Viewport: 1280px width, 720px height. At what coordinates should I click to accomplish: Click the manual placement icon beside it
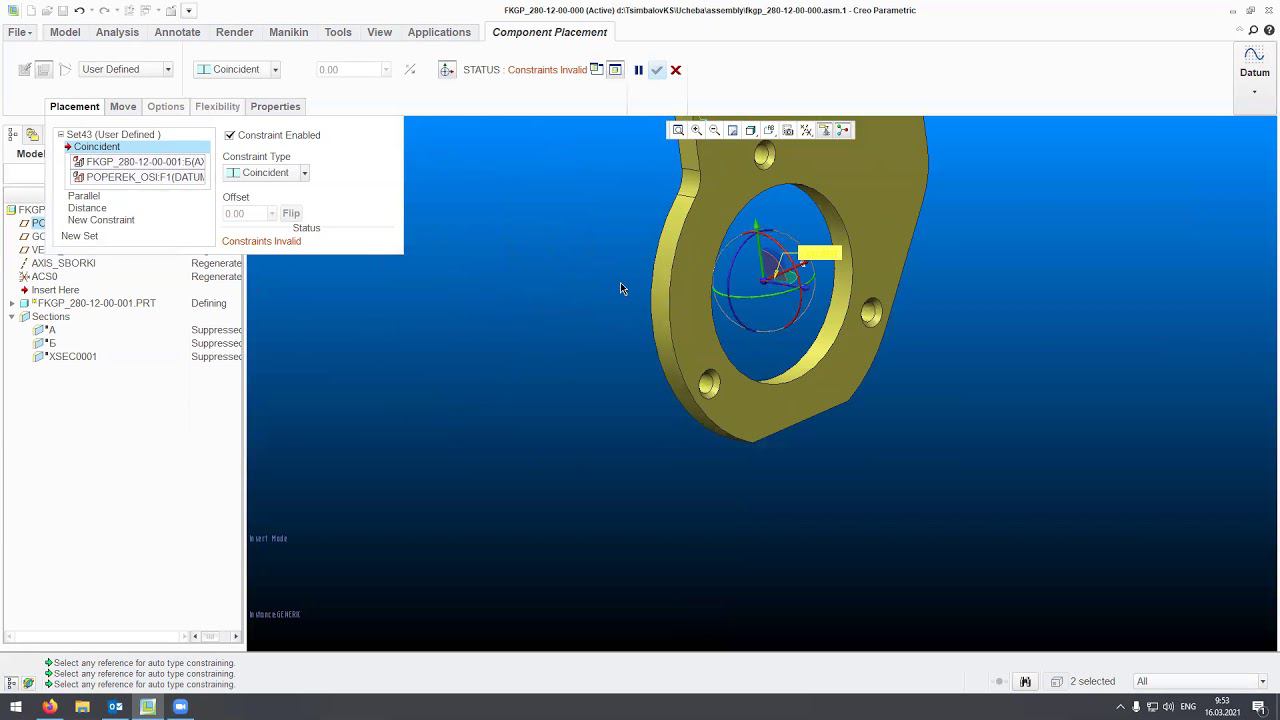point(43,70)
